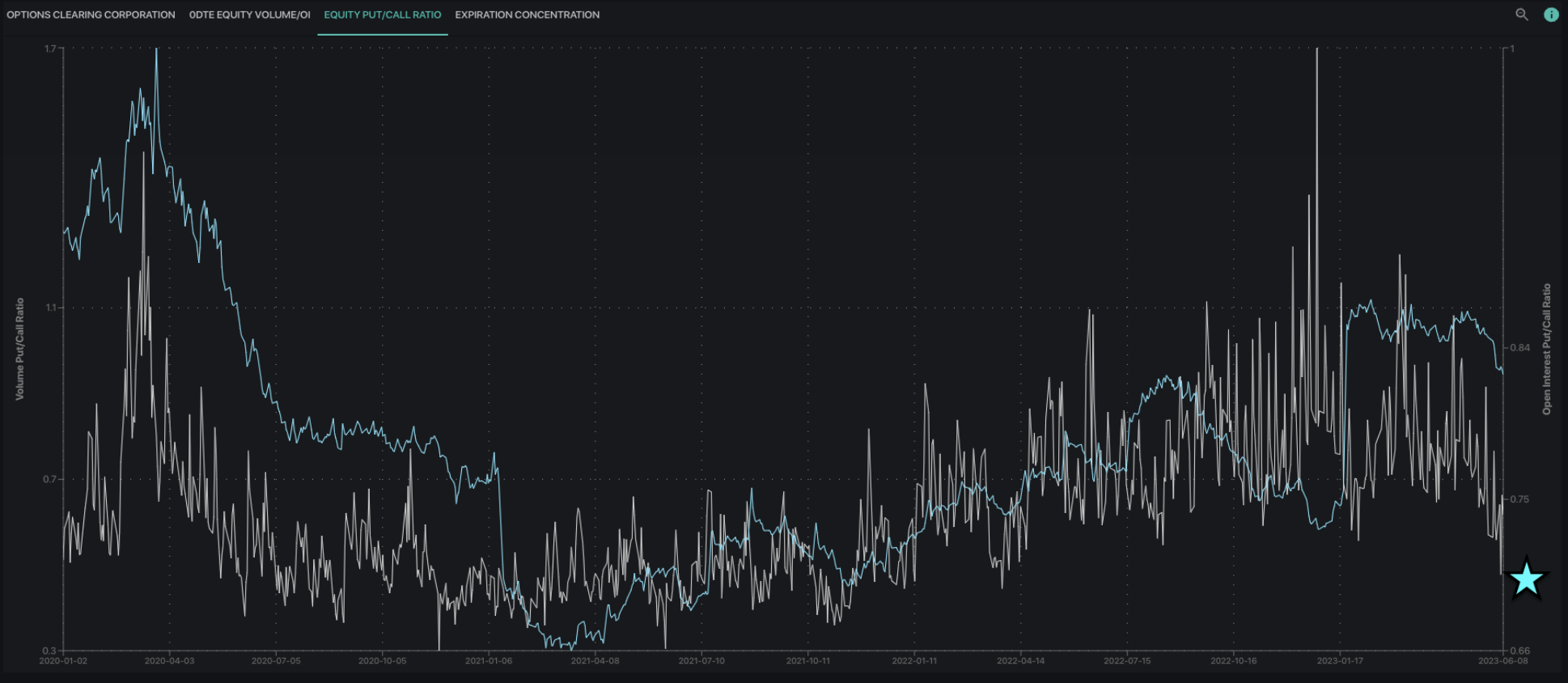Click the 1.7 left axis value
Viewport: 1568px width, 683px height.
[50, 49]
